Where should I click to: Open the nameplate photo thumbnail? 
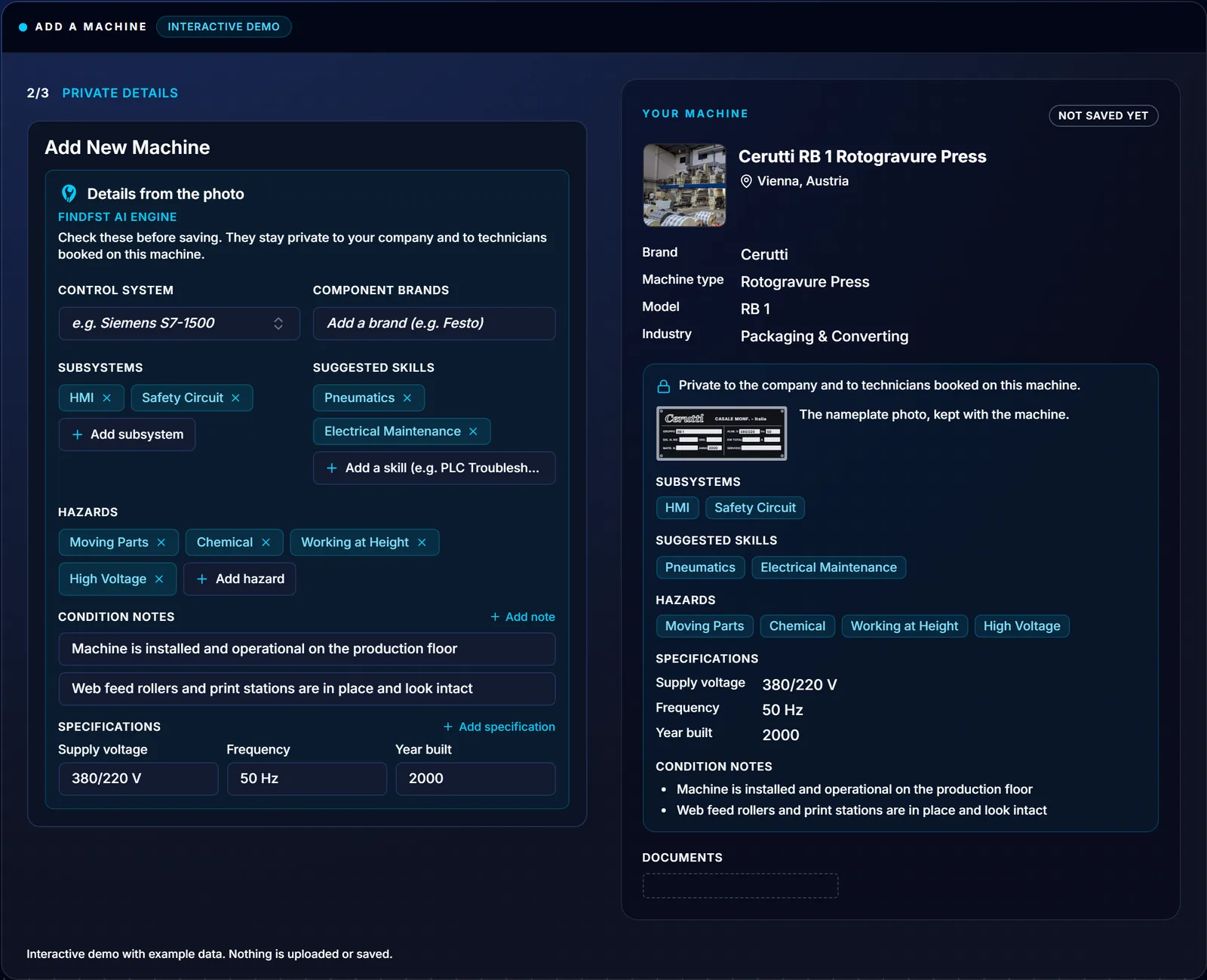pyautogui.click(x=722, y=434)
